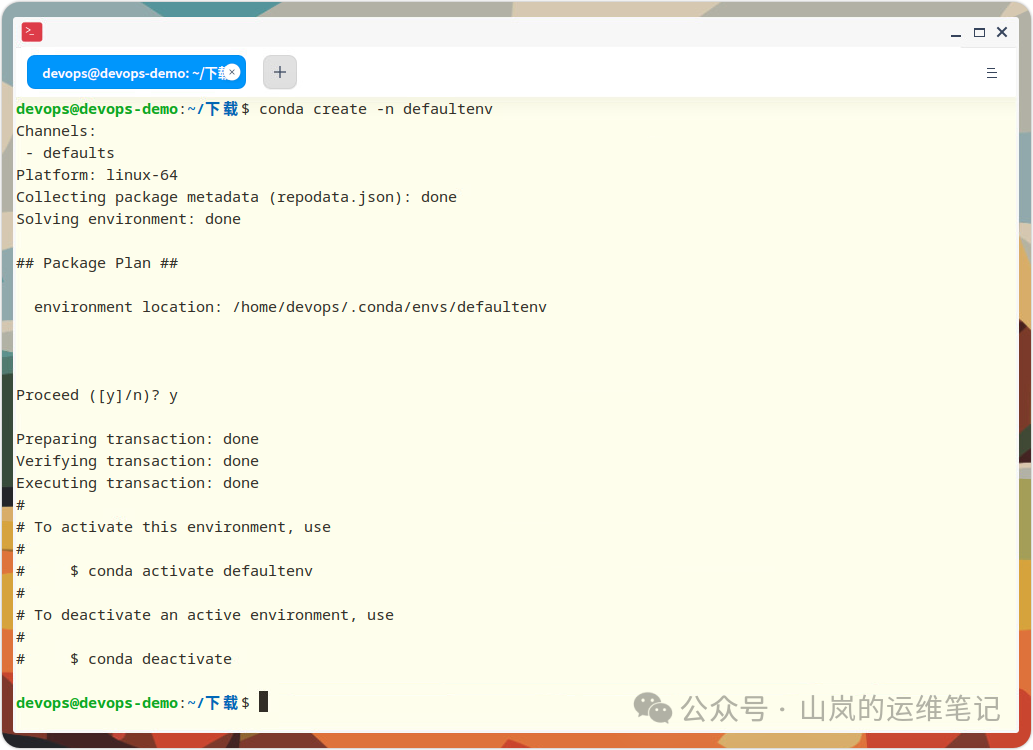Click the 'Solving environment: done' line
The image size is (1033, 750).
[x=128, y=219]
